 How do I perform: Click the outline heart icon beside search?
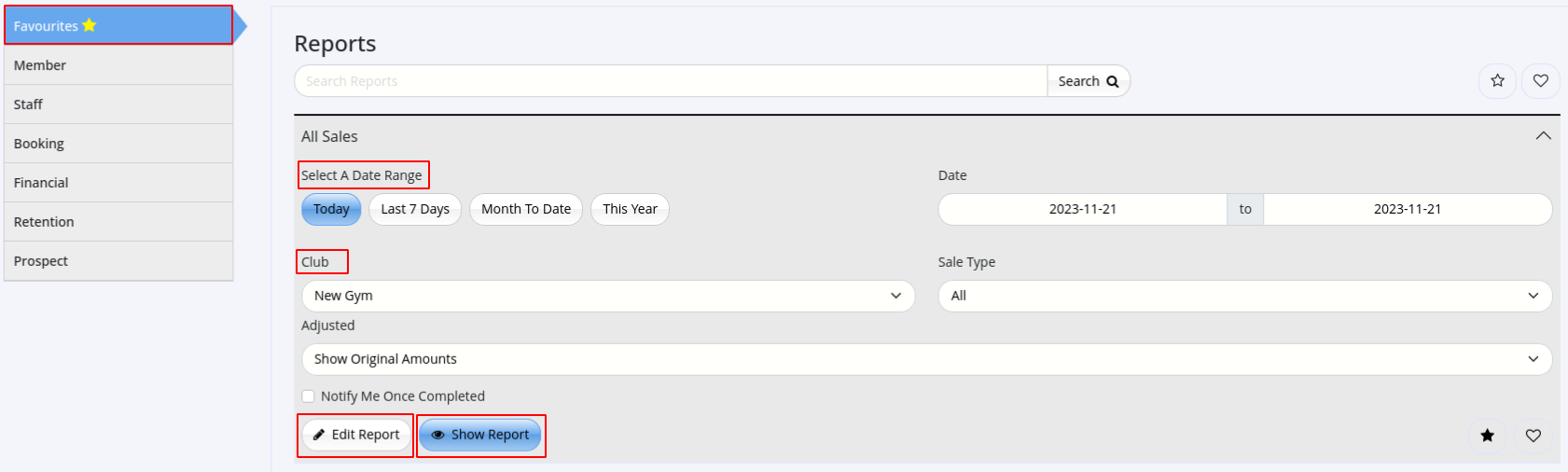(x=1541, y=81)
